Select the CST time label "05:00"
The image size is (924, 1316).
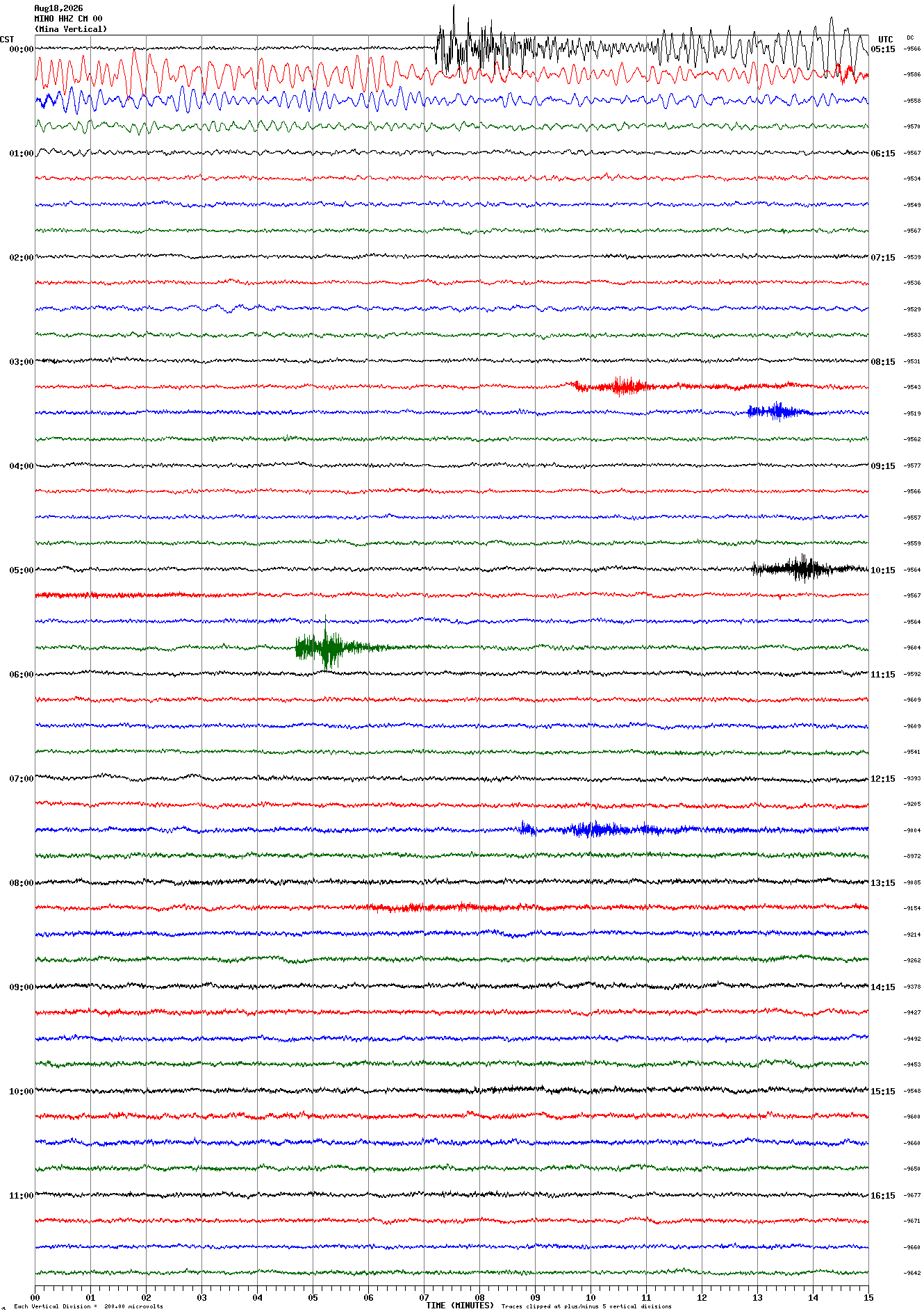coord(22,570)
